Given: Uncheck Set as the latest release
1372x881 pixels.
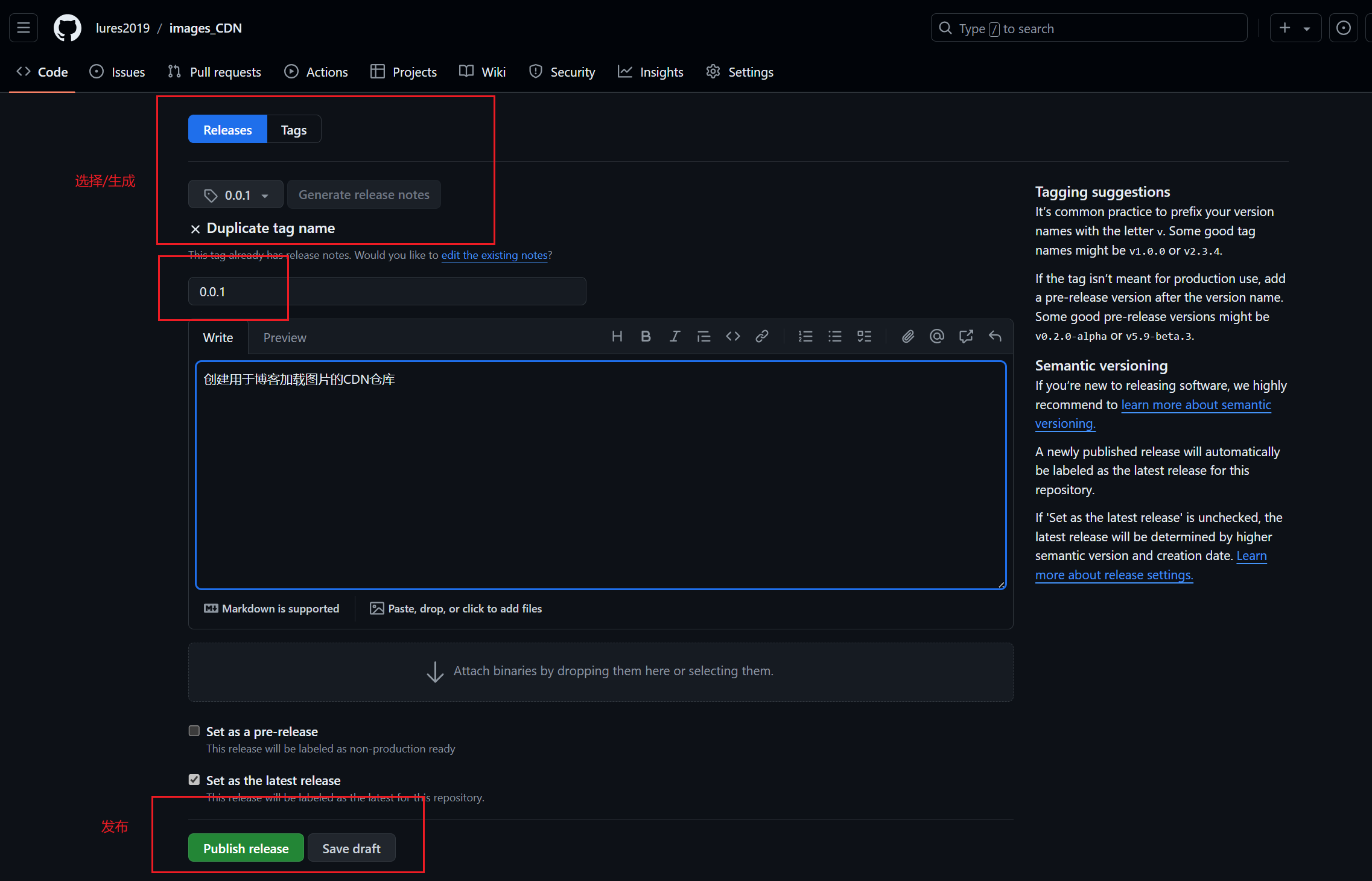Looking at the screenshot, I should pyautogui.click(x=194, y=780).
